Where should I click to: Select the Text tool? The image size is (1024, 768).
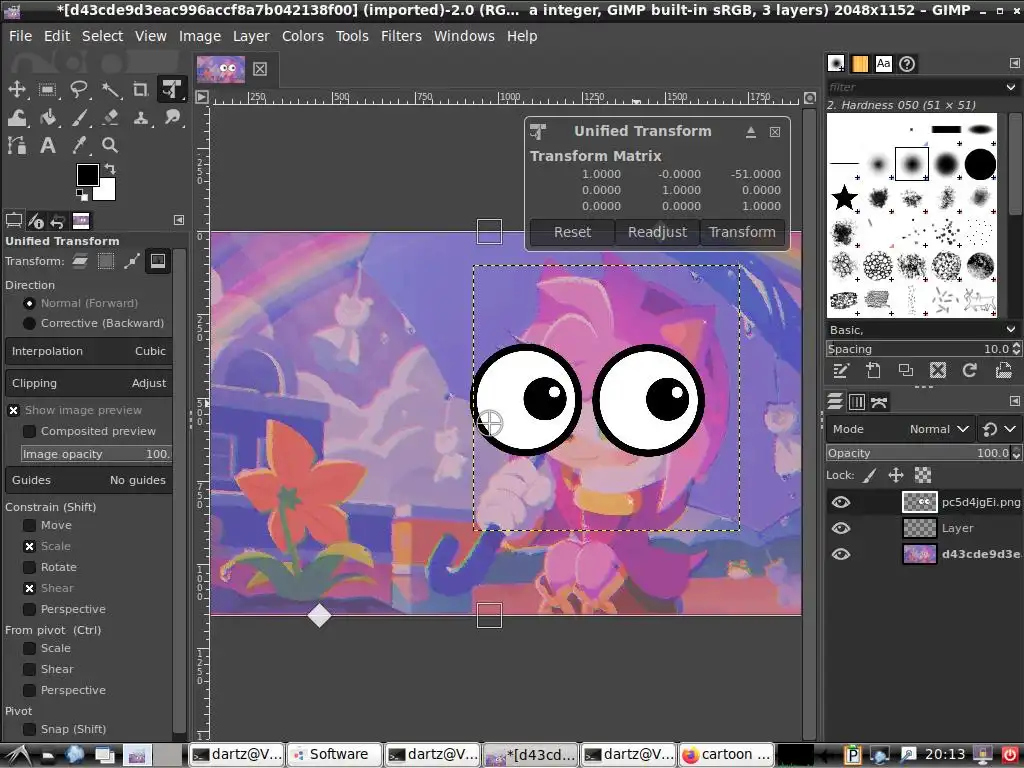tap(47, 145)
